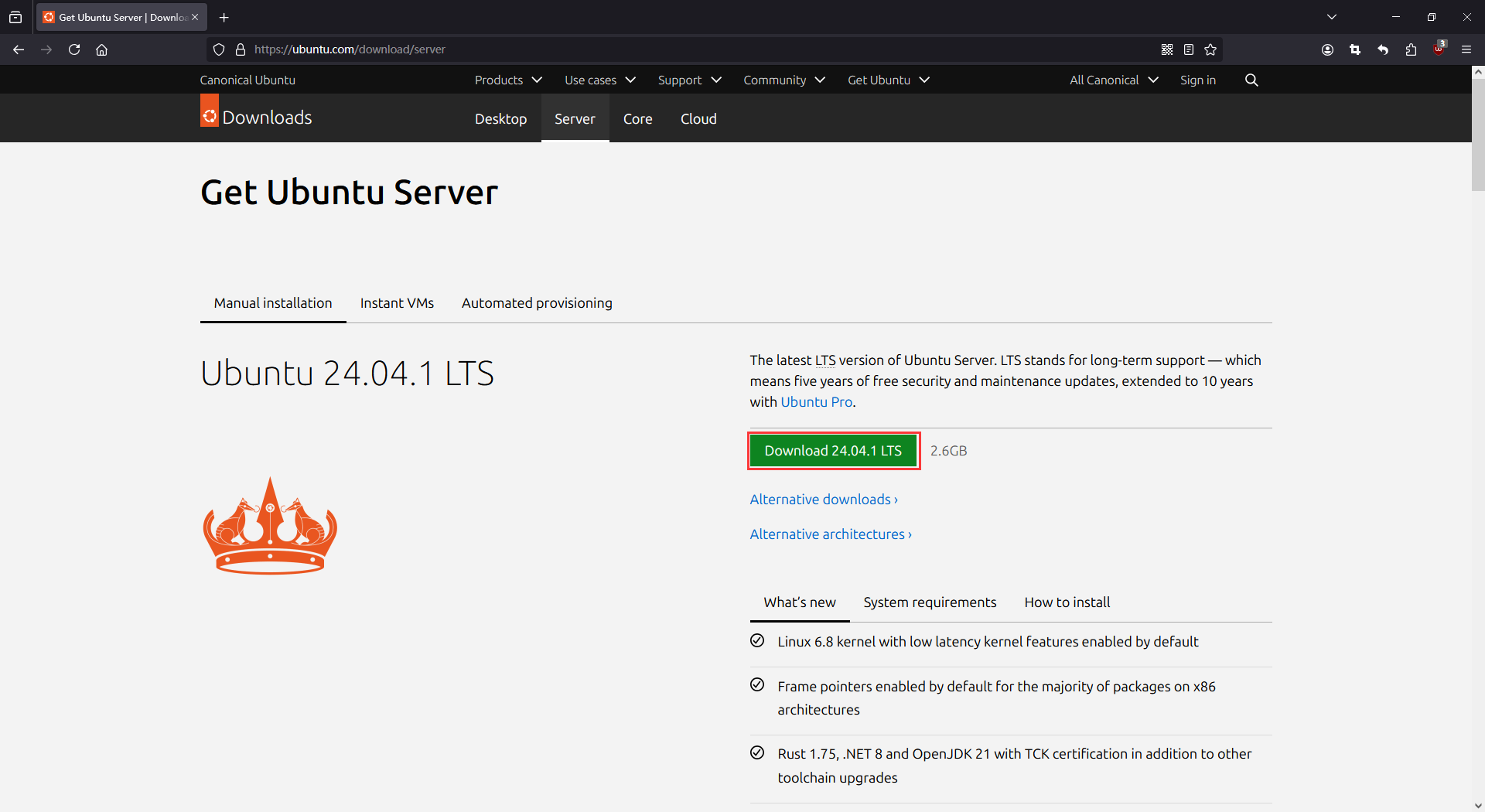Open the browser home page

101,49
